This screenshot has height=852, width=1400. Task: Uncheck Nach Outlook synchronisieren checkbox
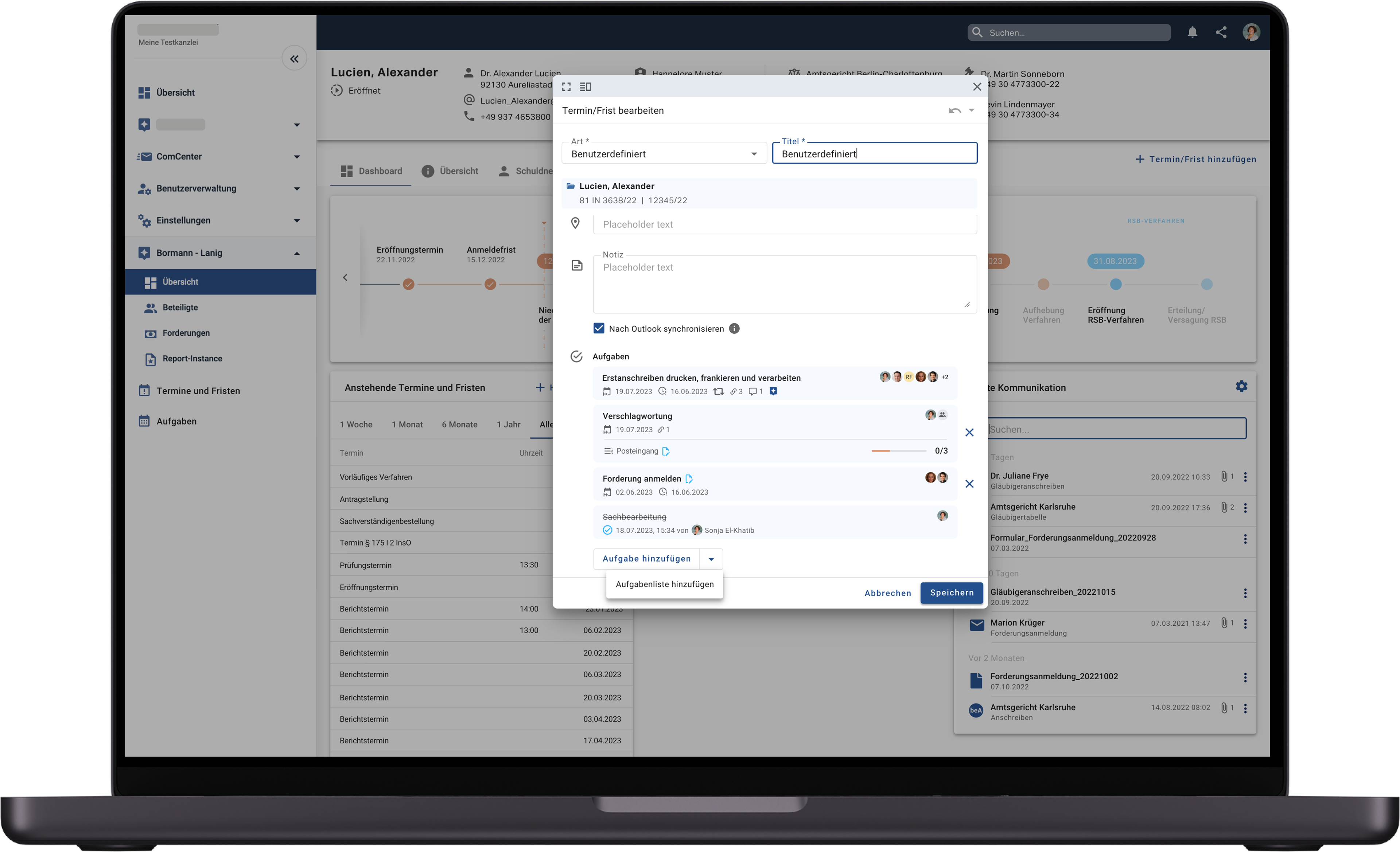tap(599, 328)
